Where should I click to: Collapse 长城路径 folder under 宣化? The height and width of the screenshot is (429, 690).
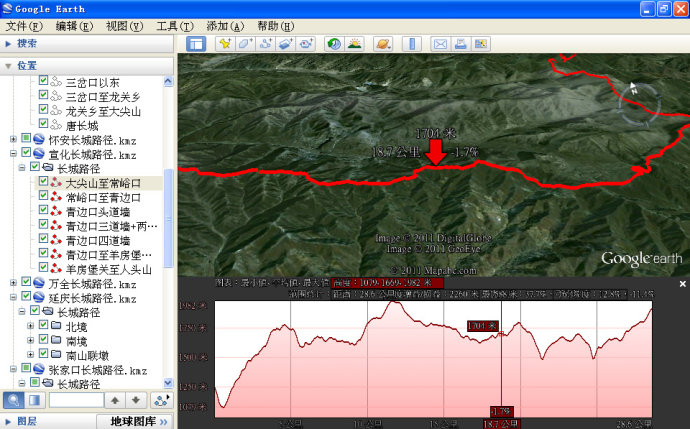tap(22, 168)
